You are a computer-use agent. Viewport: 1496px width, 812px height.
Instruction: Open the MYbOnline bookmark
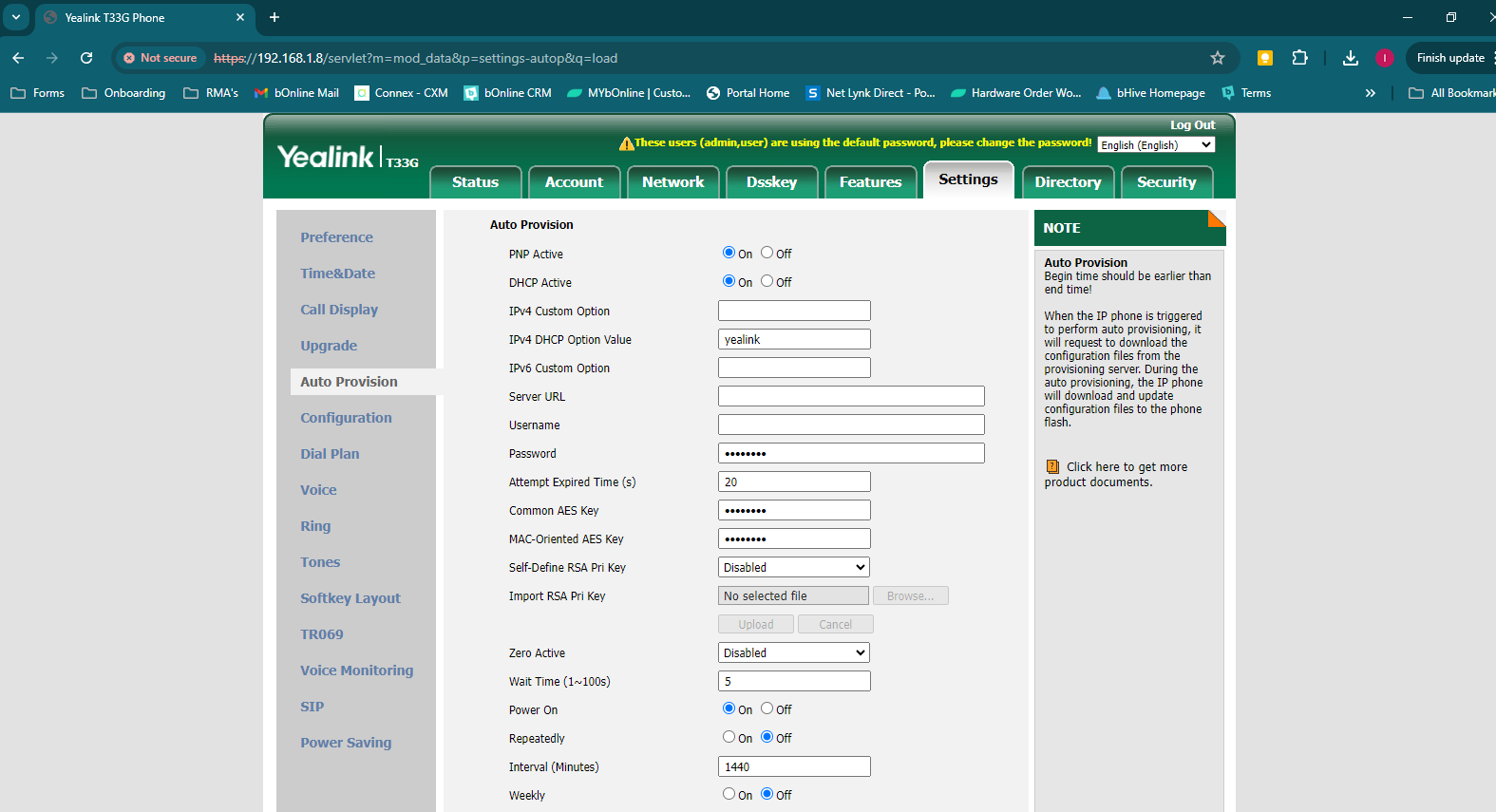tap(629, 93)
